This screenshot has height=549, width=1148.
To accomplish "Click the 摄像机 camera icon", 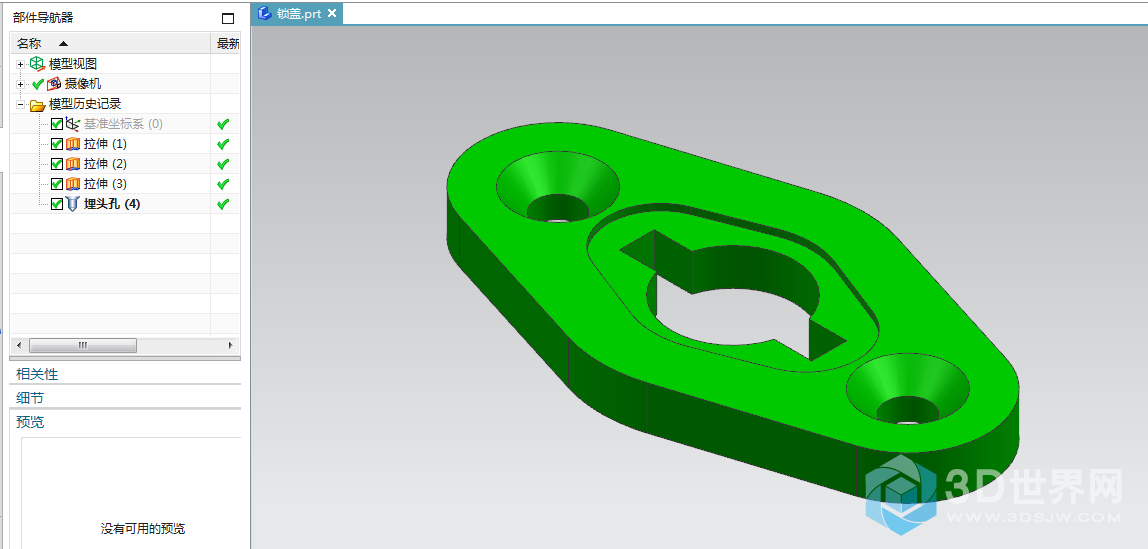I will pos(53,84).
